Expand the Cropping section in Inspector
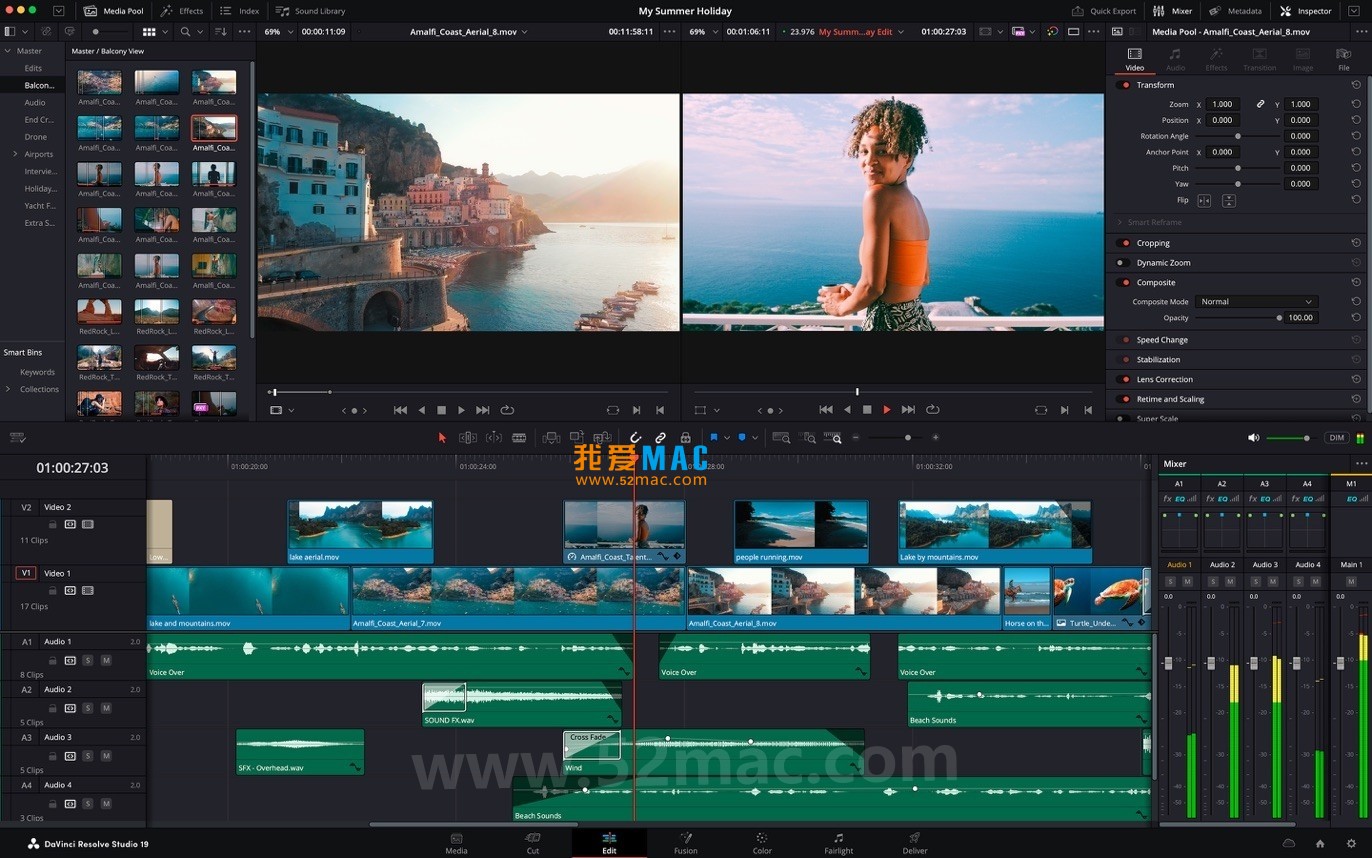 pyautogui.click(x=1152, y=242)
